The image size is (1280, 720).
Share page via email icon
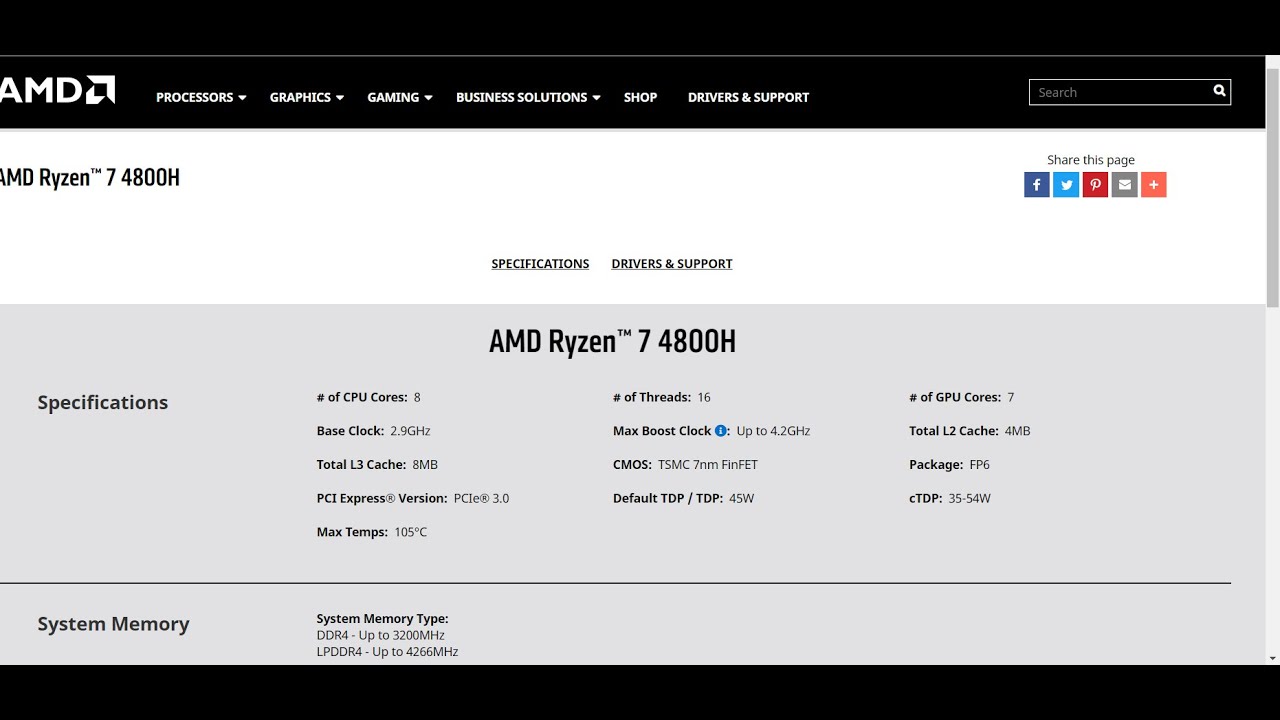coord(1125,185)
